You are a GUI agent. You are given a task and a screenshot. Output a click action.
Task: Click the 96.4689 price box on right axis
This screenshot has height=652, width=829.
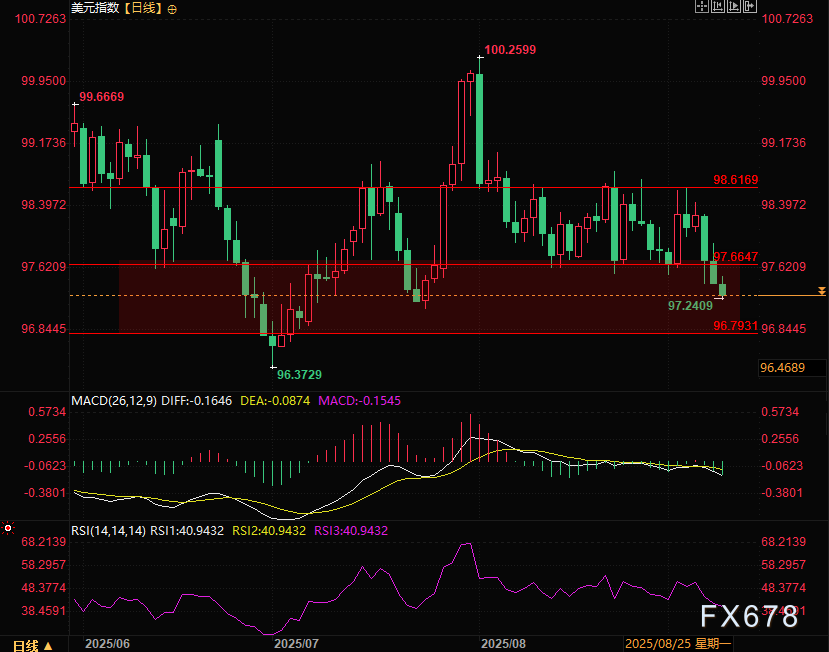point(783,368)
